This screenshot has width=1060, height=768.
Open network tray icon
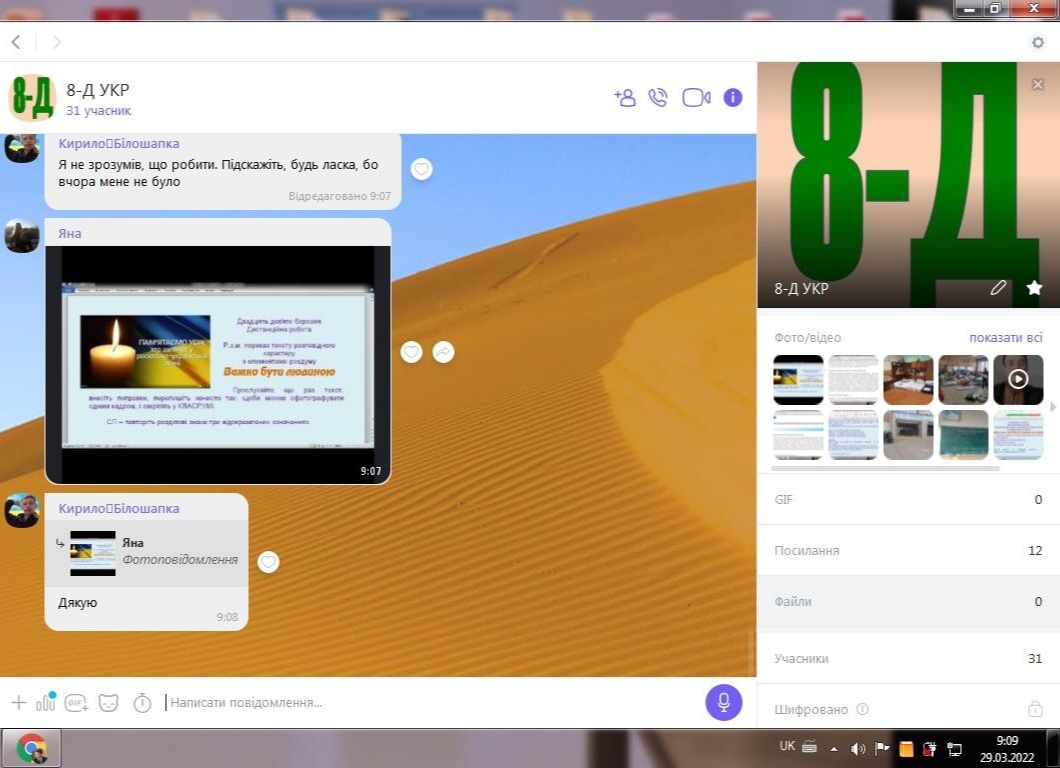tap(954, 749)
